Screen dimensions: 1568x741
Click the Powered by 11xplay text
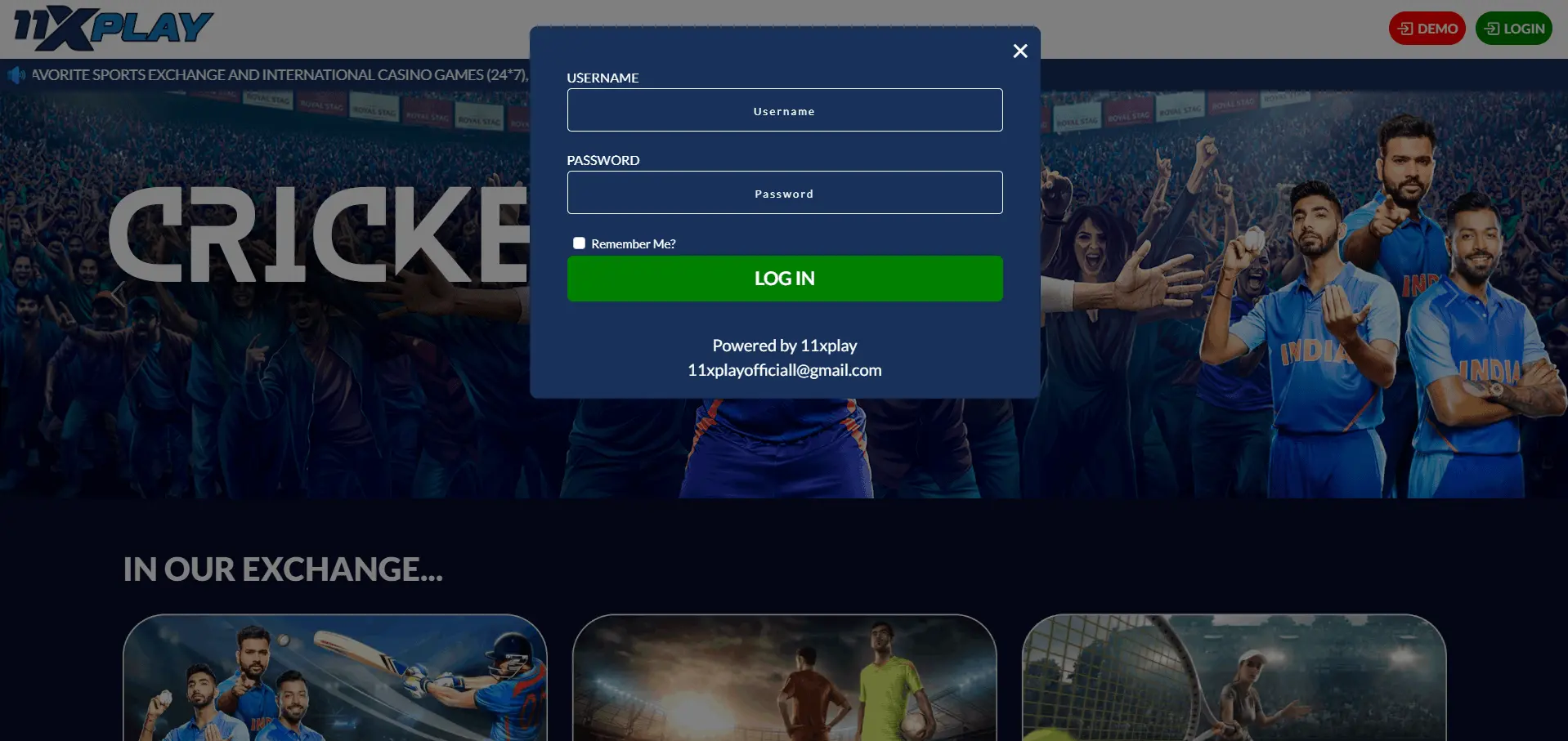pyautogui.click(x=784, y=346)
